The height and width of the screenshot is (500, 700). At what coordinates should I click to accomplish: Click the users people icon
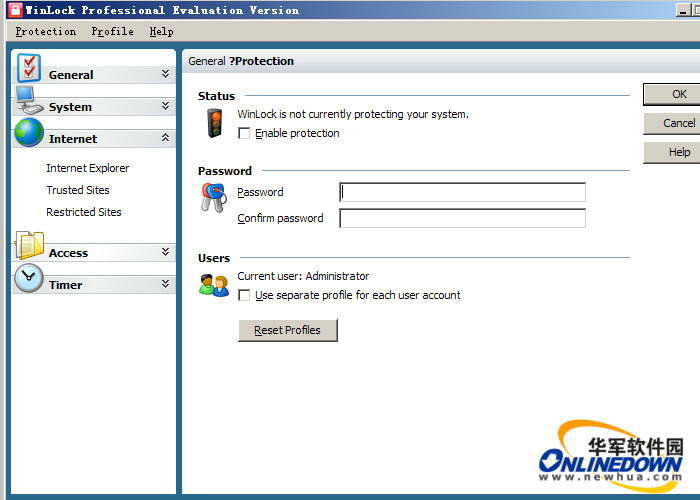click(x=214, y=286)
